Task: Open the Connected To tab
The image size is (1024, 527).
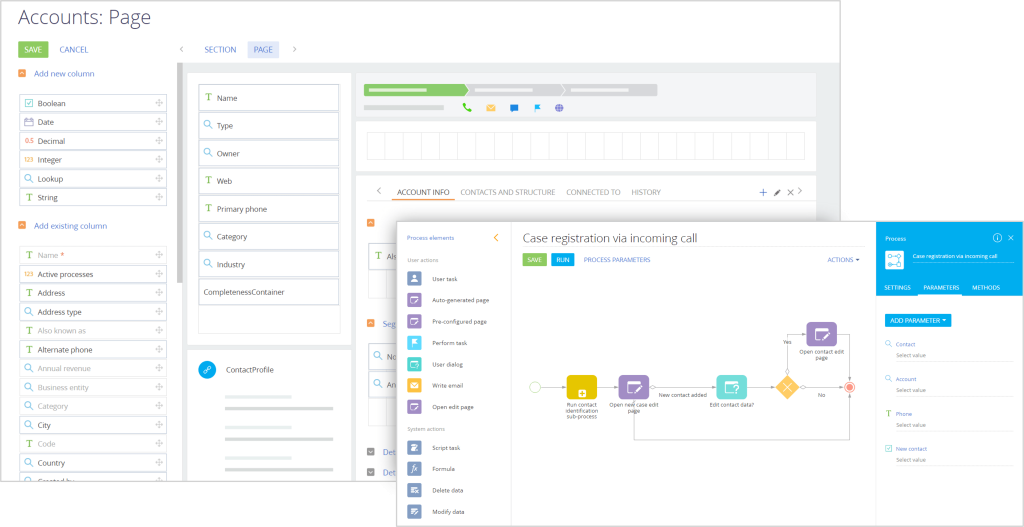Action: (x=593, y=193)
